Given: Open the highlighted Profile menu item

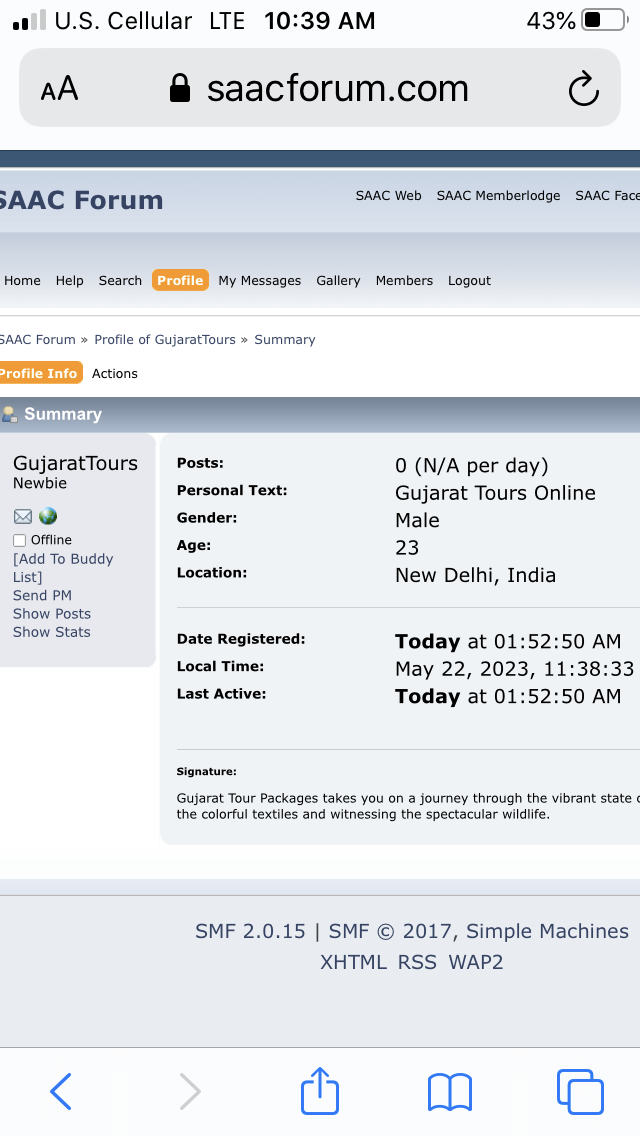Looking at the screenshot, I should [x=180, y=281].
